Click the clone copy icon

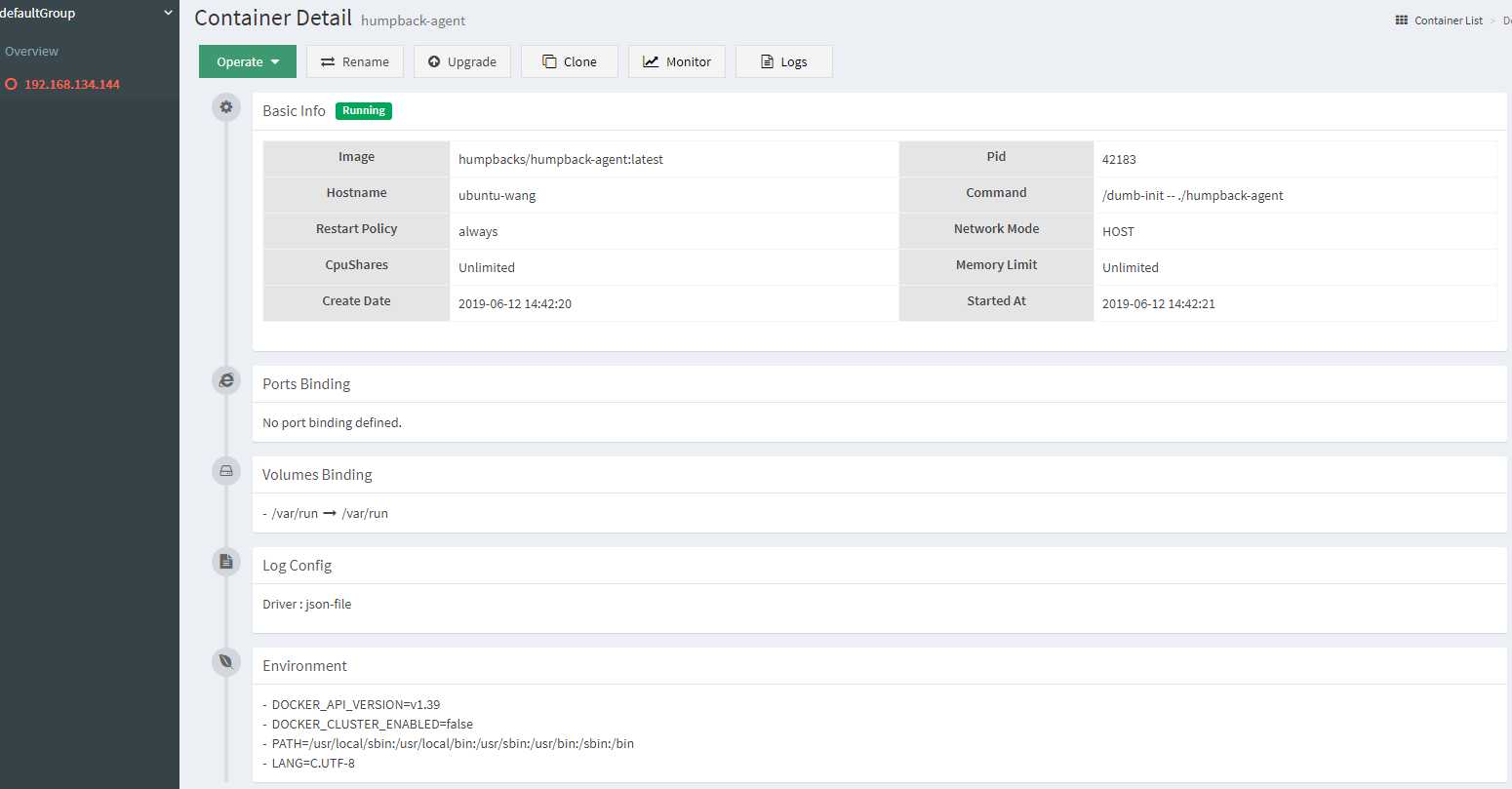(x=549, y=61)
